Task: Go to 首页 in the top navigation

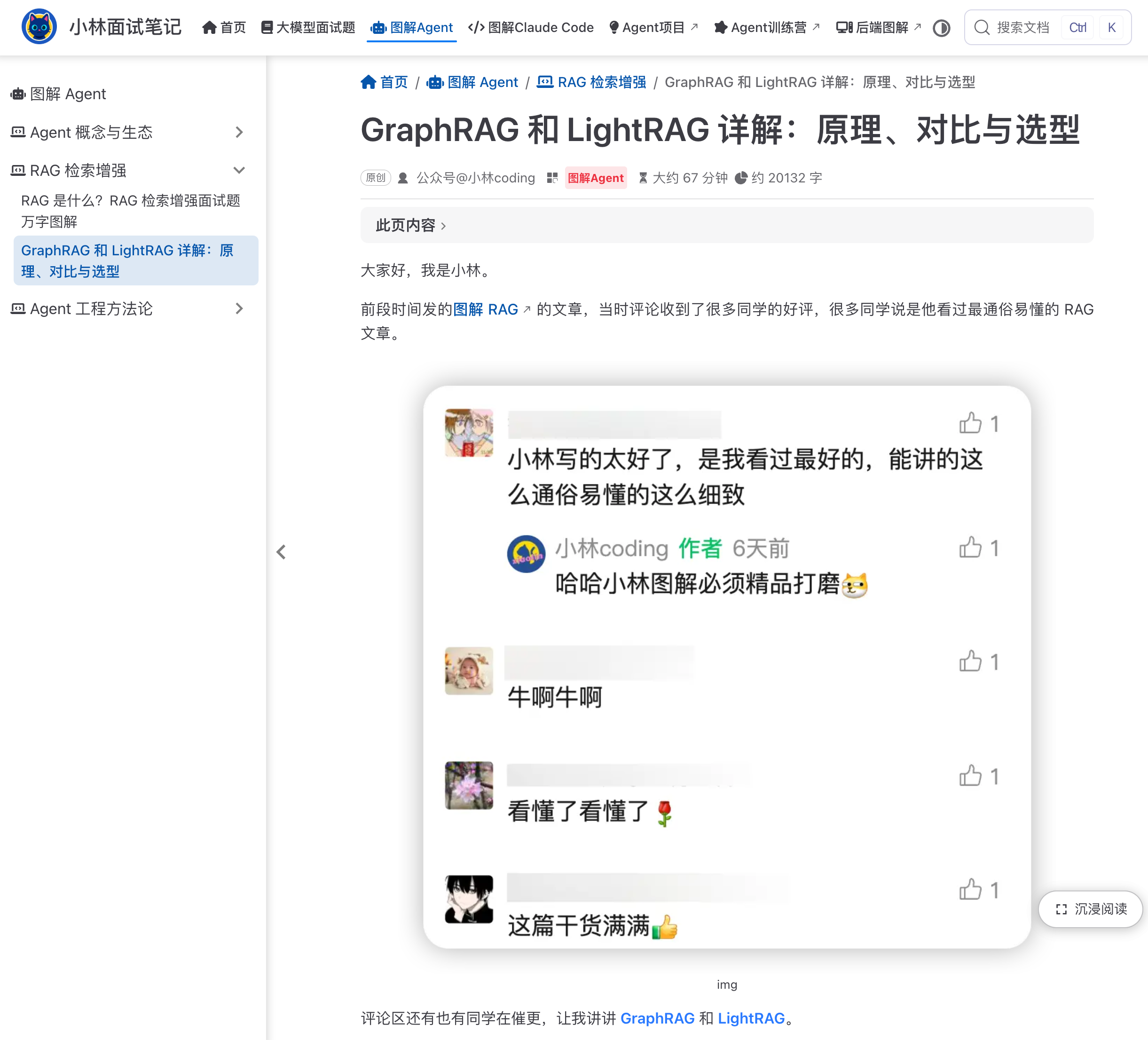Action: [x=224, y=27]
